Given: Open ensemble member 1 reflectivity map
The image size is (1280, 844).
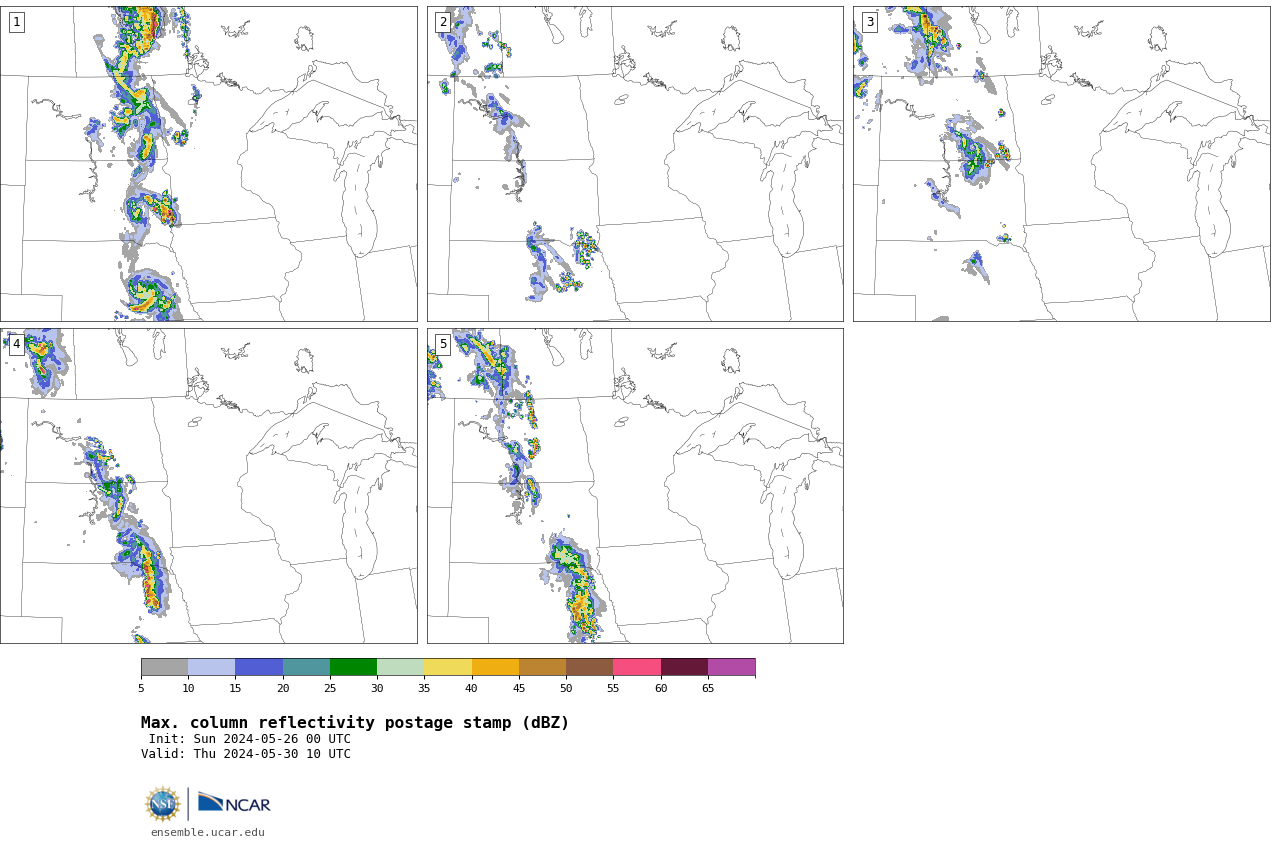Looking at the screenshot, I should [208, 164].
